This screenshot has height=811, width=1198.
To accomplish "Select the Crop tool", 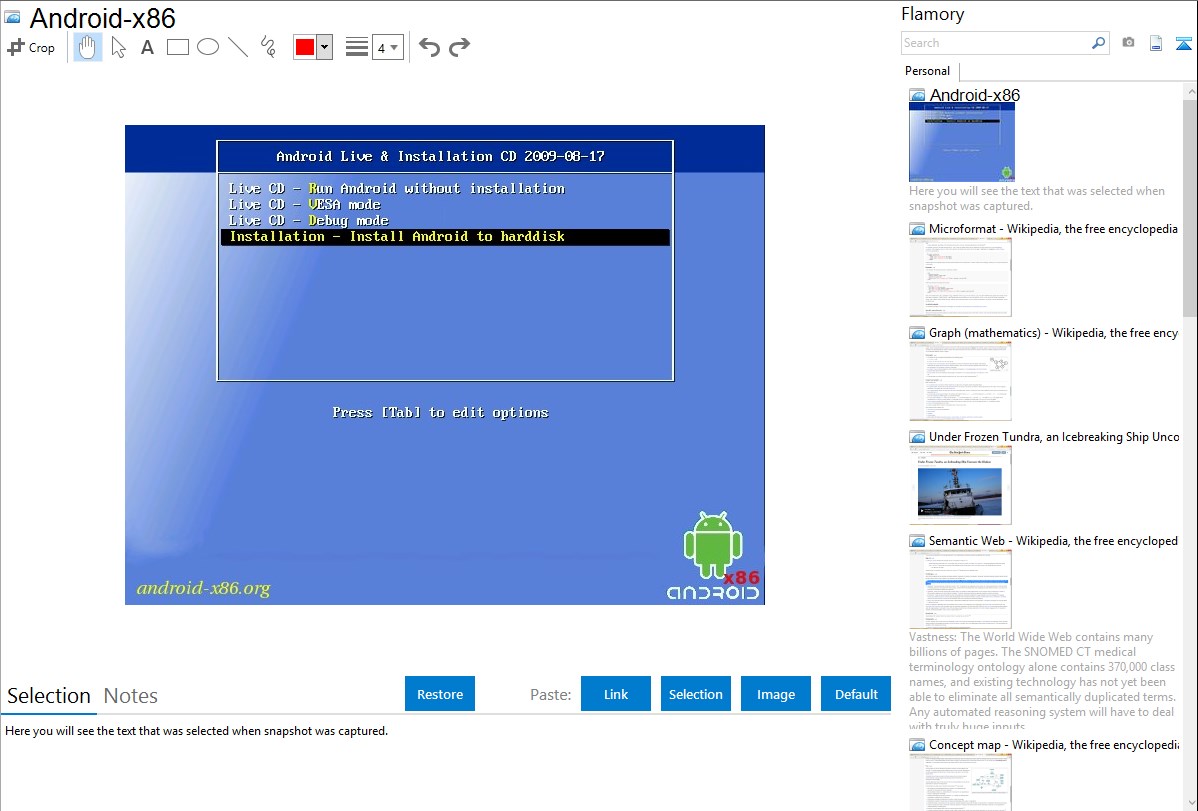I will point(31,47).
